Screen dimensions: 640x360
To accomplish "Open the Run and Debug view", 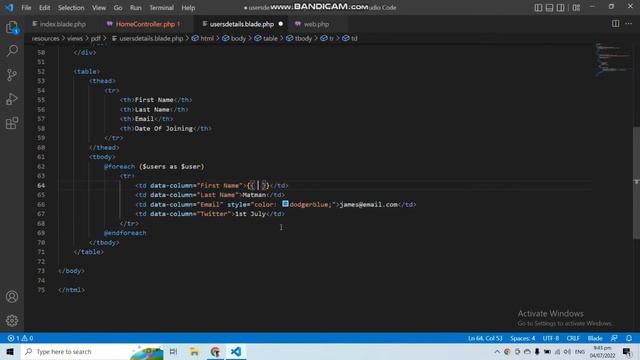I will coord(12,99).
